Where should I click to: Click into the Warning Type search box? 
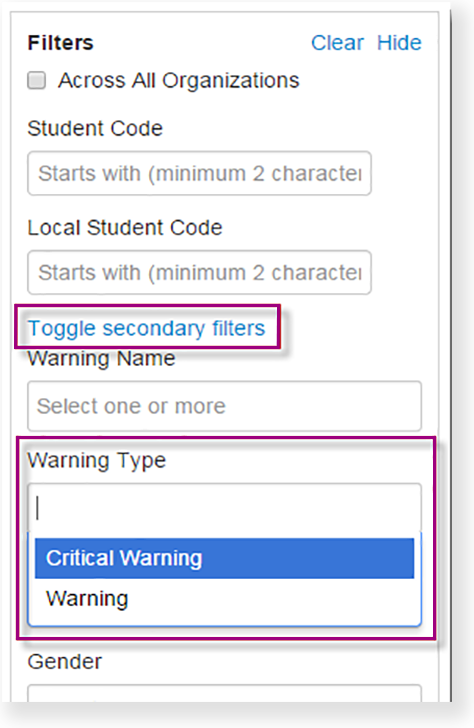[224, 507]
